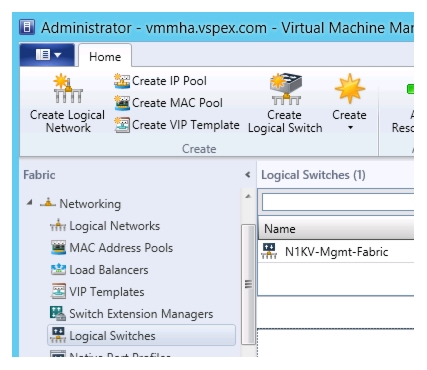Click the Logical Switches search field
Screen dimensions: 427x370
338,202
